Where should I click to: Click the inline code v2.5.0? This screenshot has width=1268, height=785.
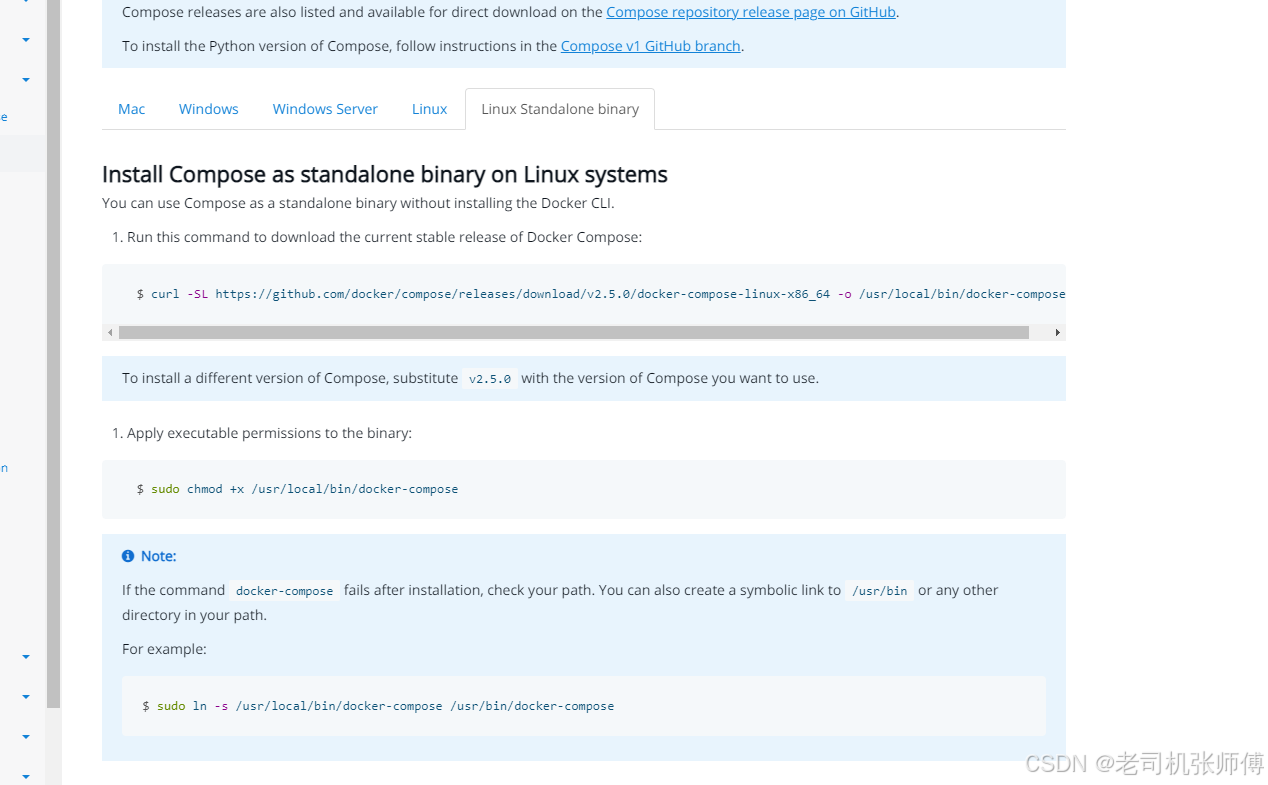490,379
